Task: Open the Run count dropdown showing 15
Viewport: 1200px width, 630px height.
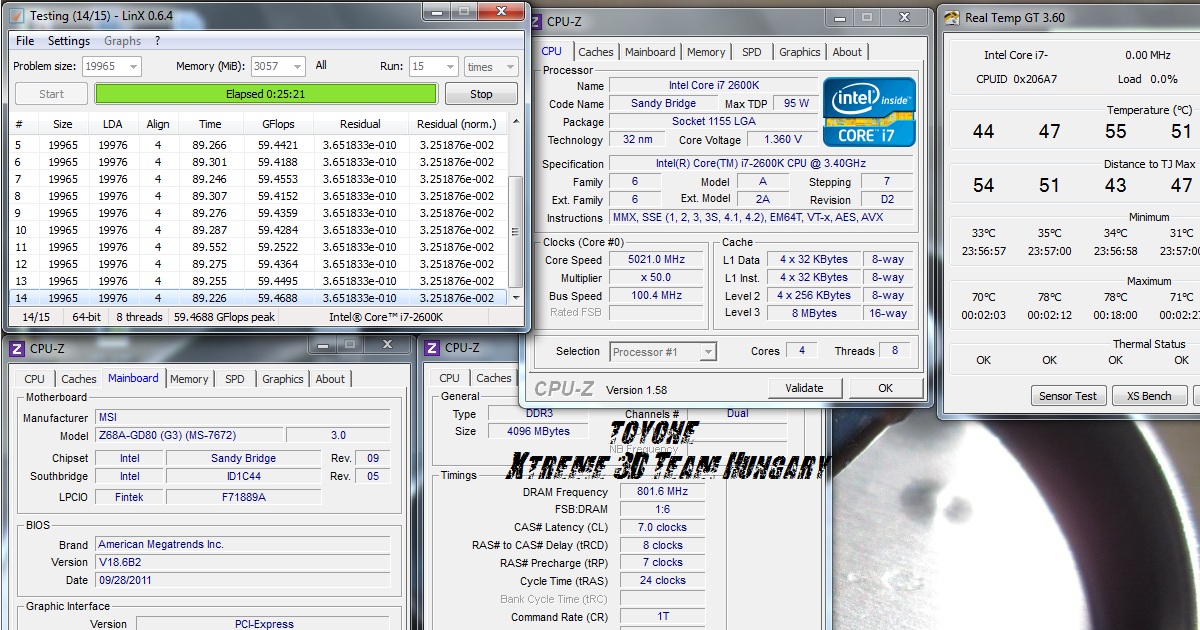Action: (x=433, y=66)
